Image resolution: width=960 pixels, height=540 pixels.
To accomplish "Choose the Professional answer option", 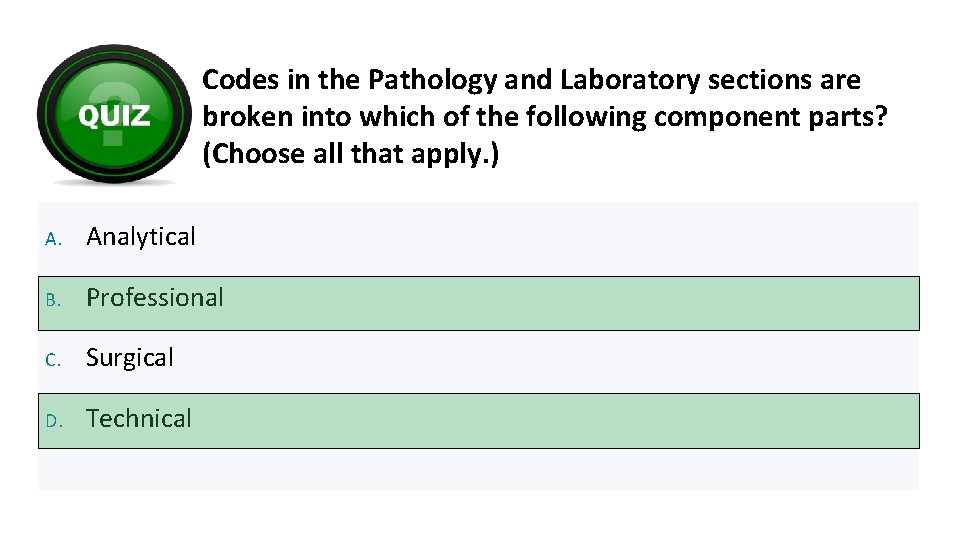I will point(155,298).
